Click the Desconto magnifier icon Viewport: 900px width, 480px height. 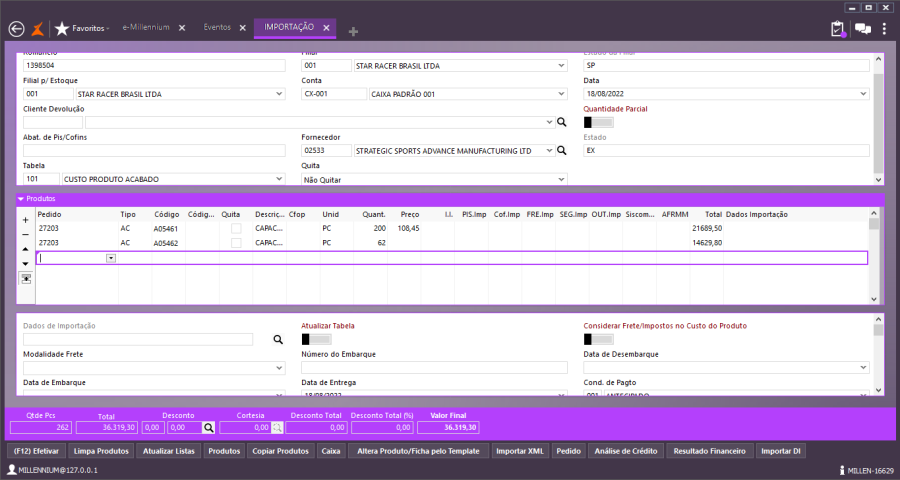[208, 428]
